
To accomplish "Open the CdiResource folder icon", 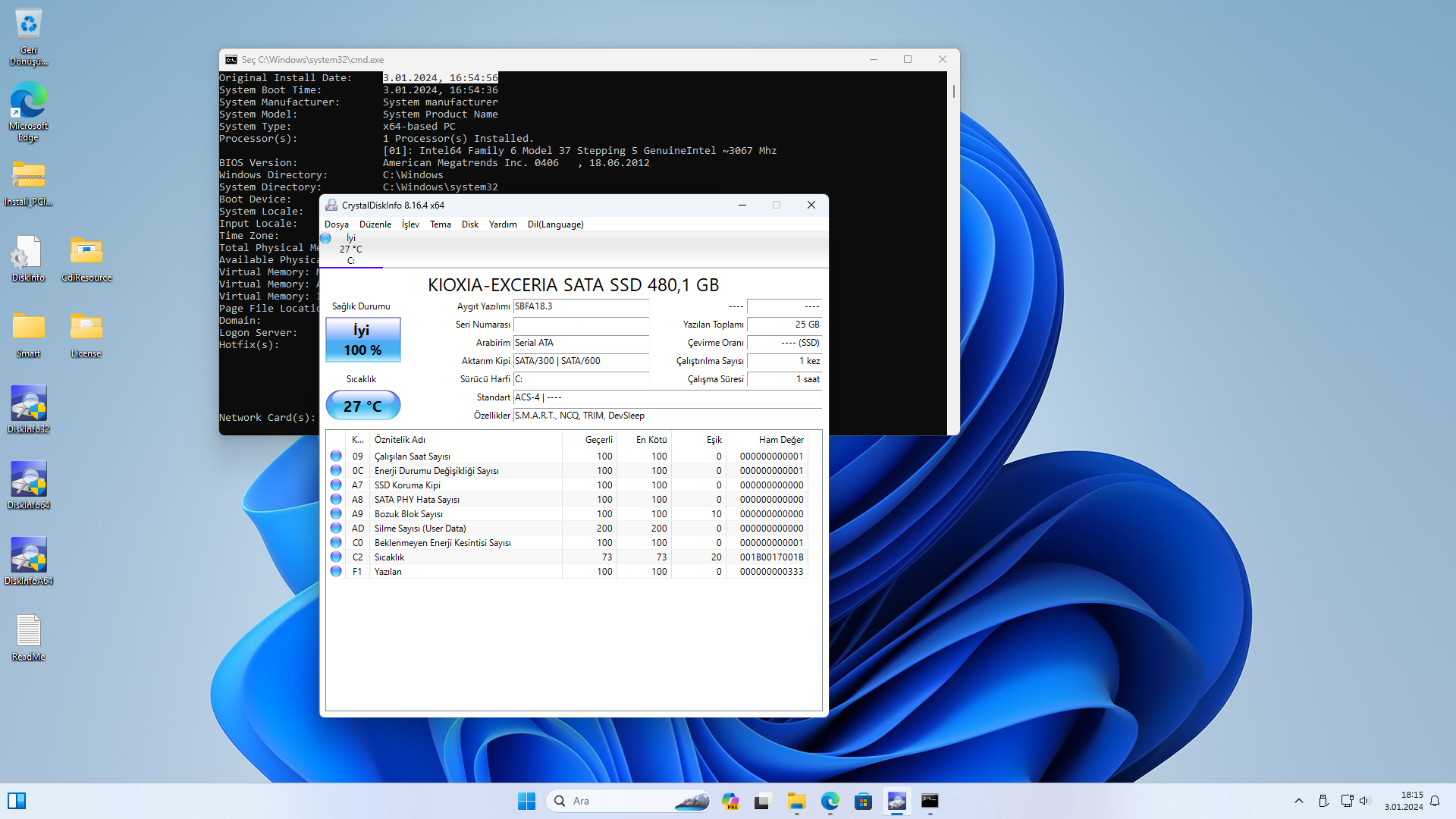I will pyautogui.click(x=86, y=253).
